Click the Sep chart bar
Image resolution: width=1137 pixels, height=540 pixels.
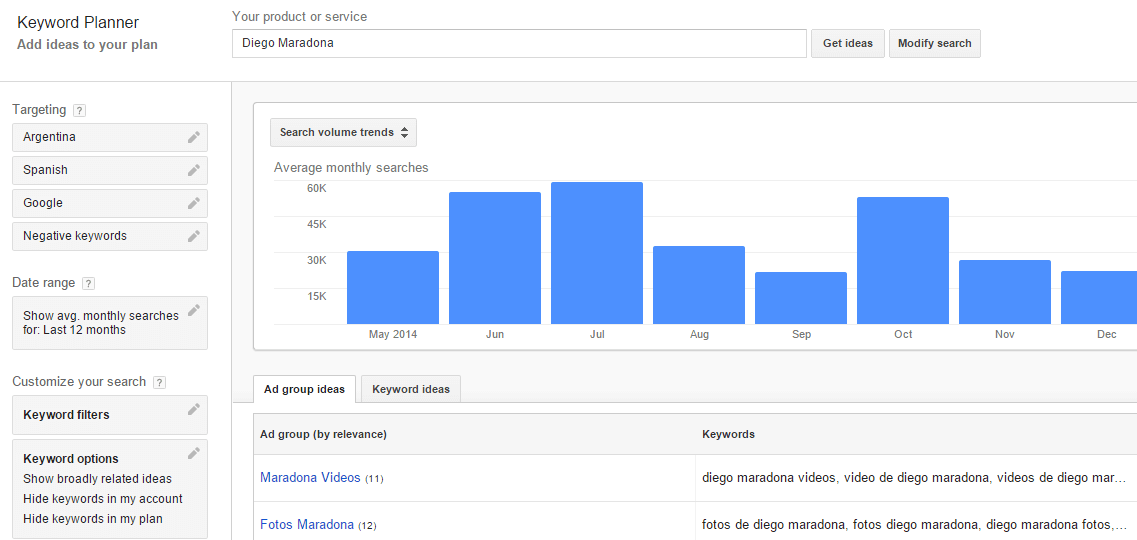click(x=801, y=299)
